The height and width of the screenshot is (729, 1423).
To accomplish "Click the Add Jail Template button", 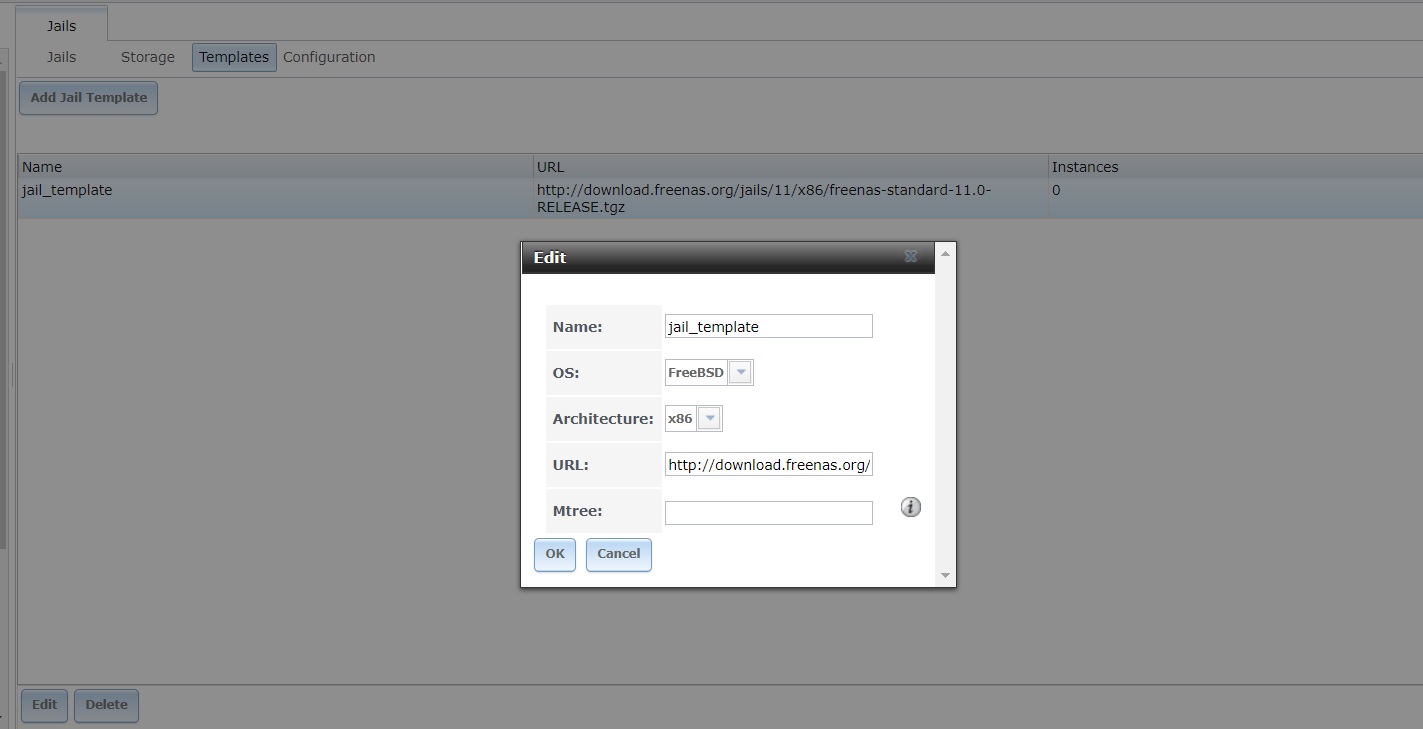I will (x=89, y=98).
